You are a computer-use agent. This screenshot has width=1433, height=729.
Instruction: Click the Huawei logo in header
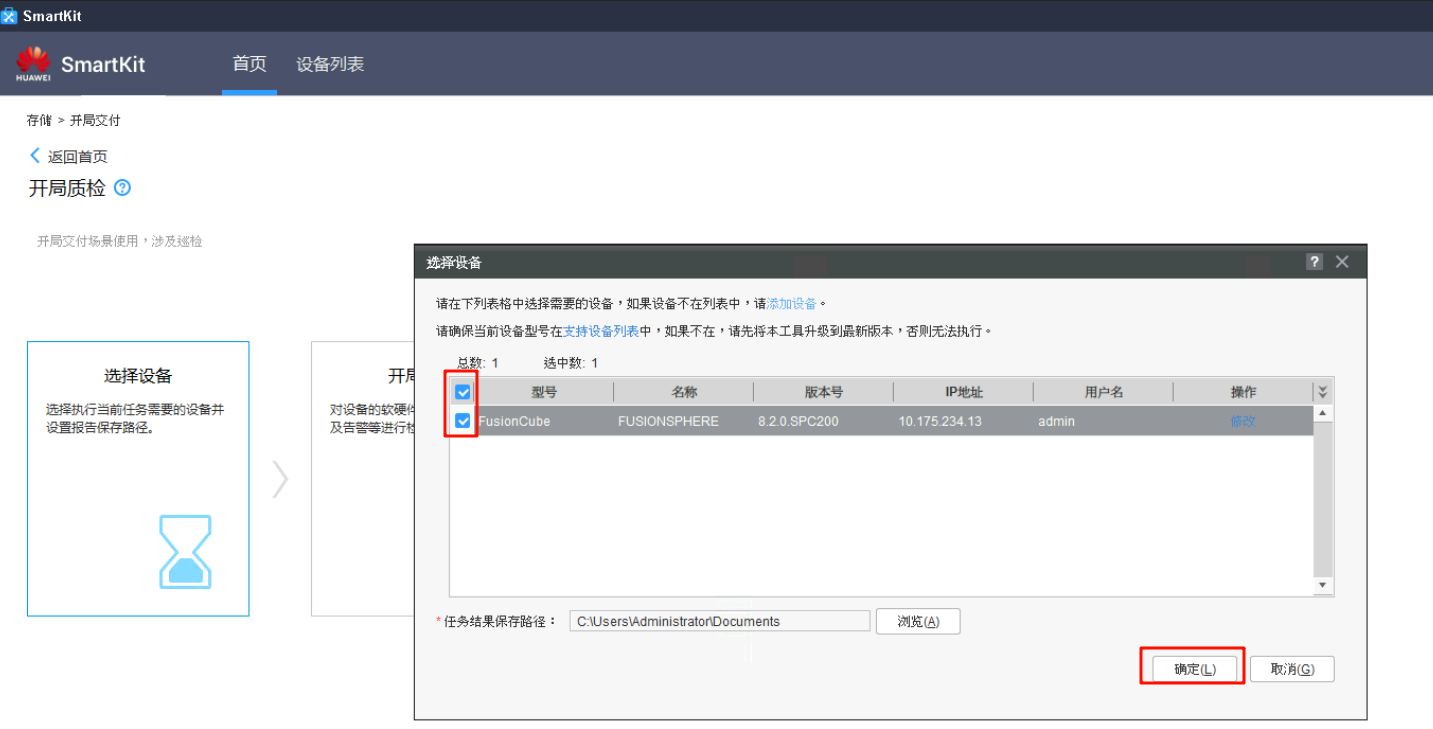[x=33, y=63]
